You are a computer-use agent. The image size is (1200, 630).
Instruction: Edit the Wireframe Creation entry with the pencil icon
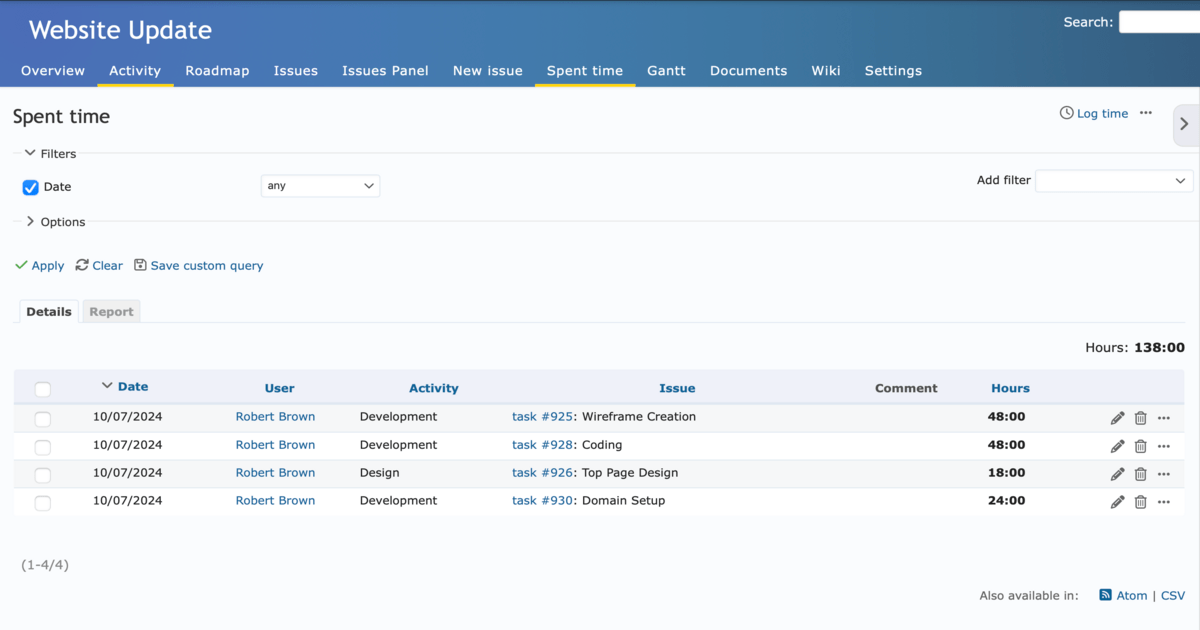tap(1117, 418)
